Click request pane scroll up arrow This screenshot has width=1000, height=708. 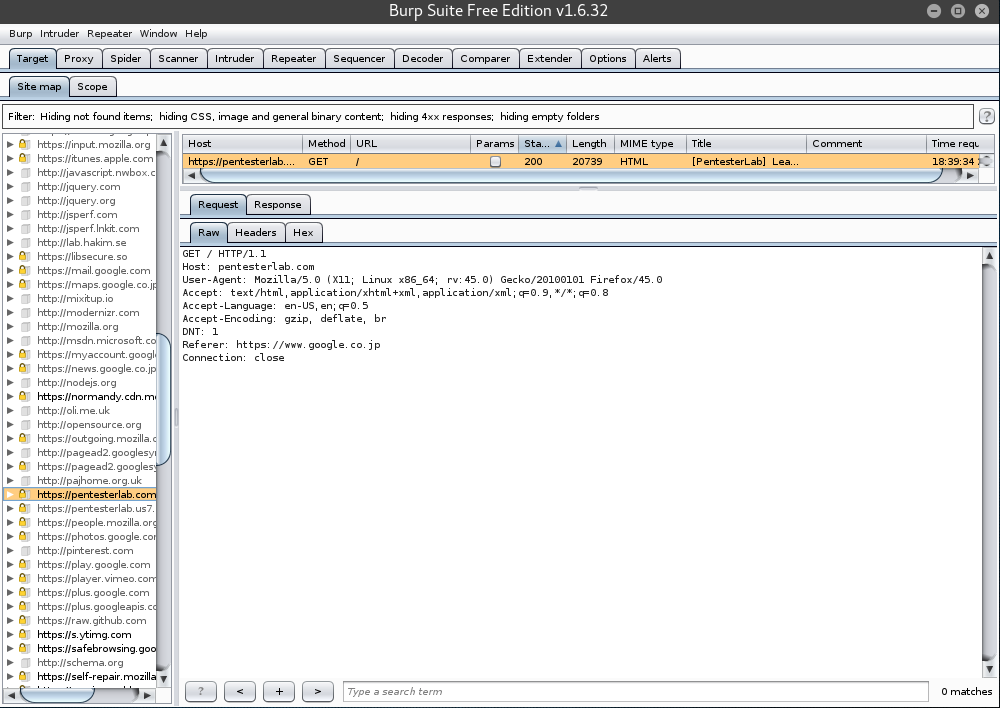point(989,255)
